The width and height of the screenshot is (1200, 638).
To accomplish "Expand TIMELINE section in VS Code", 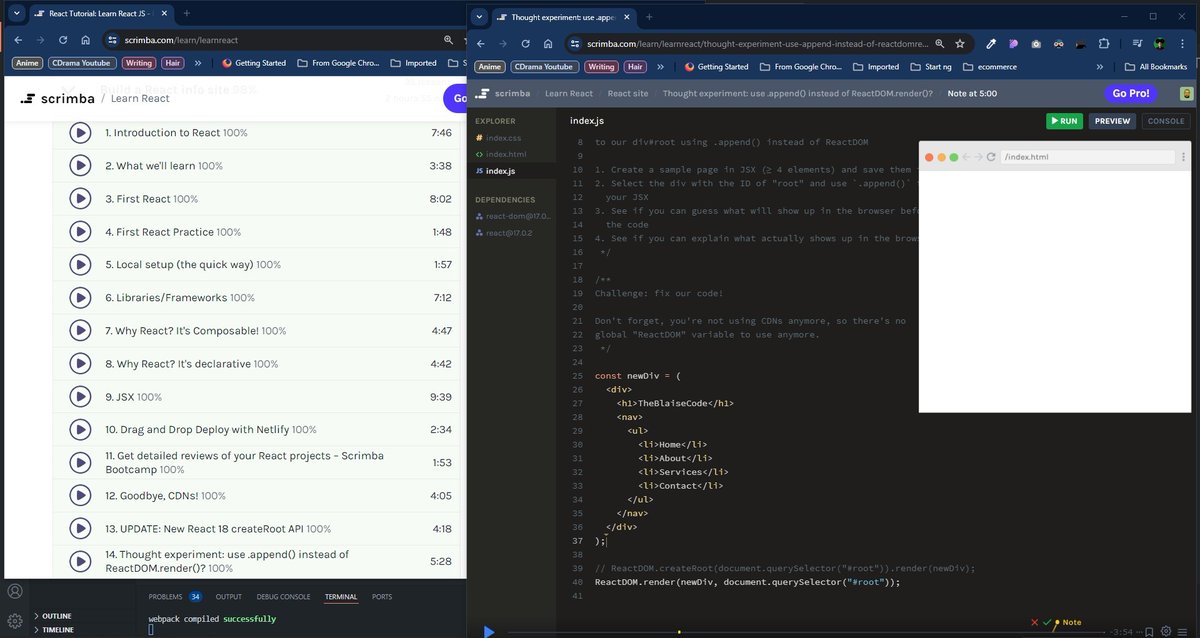I will pos(52,630).
